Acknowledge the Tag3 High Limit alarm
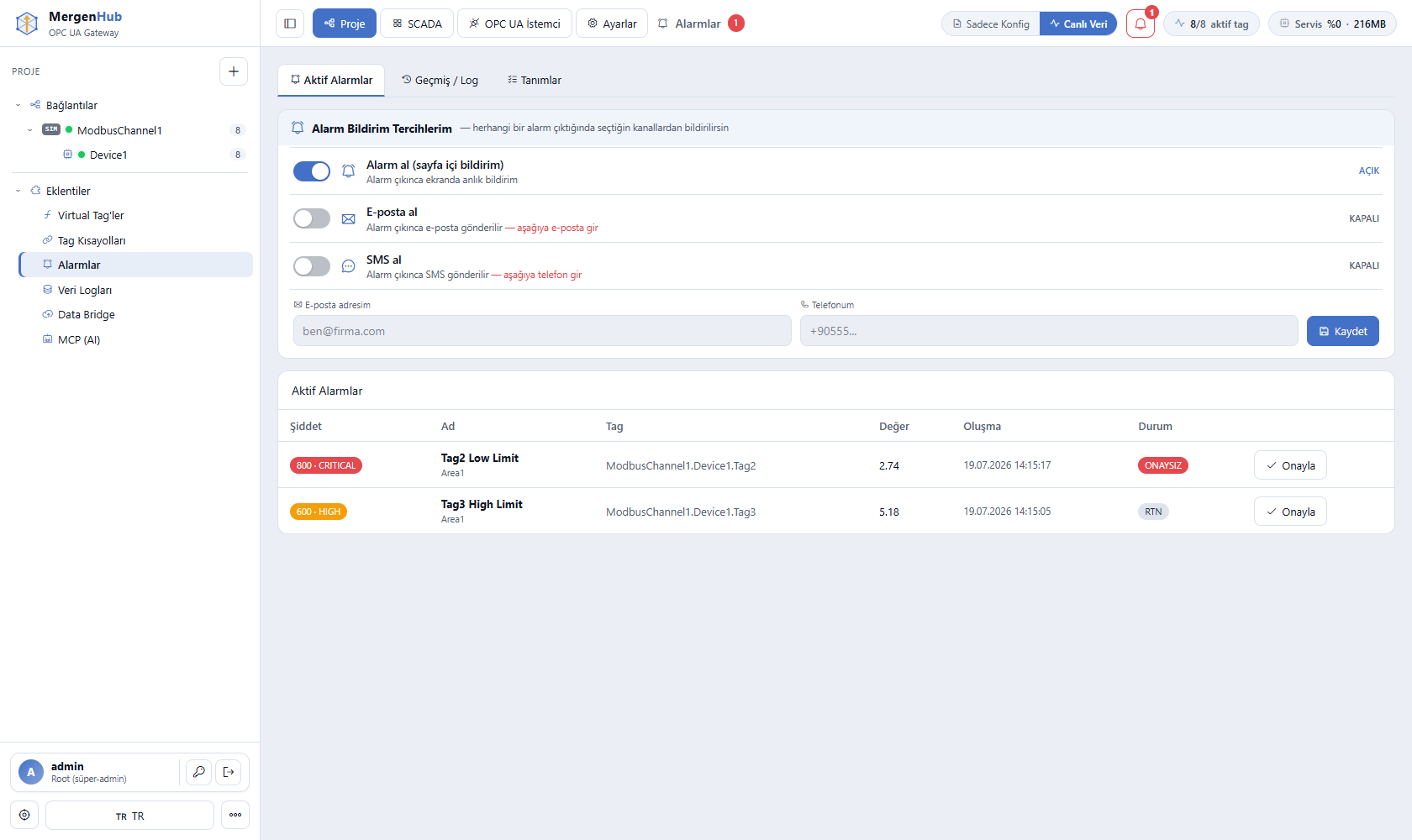The height and width of the screenshot is (840, 1412). pos(1290,512)
